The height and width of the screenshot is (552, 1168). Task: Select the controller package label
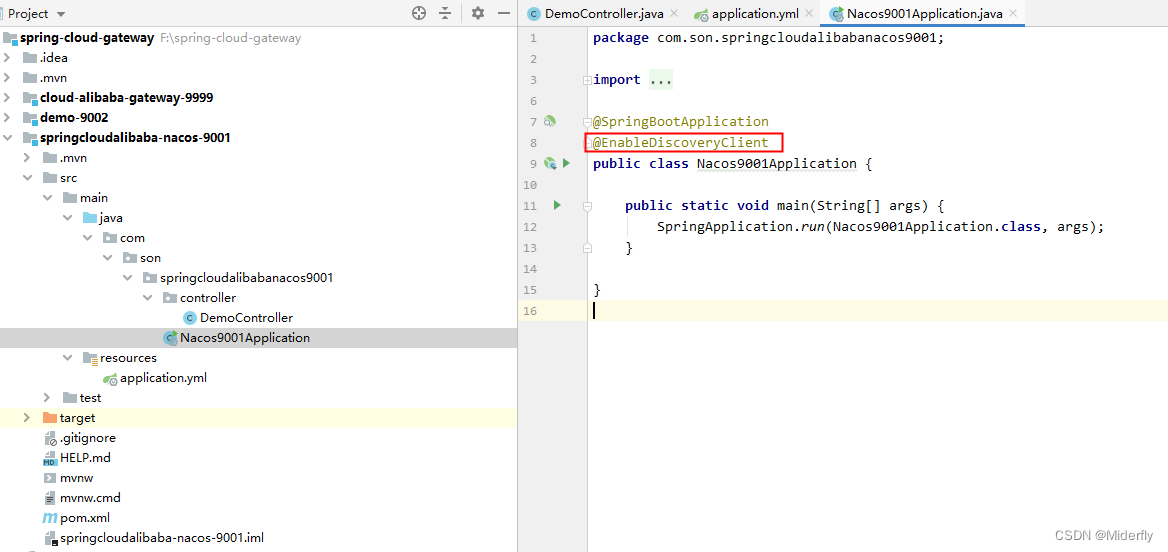pos(208,298)
